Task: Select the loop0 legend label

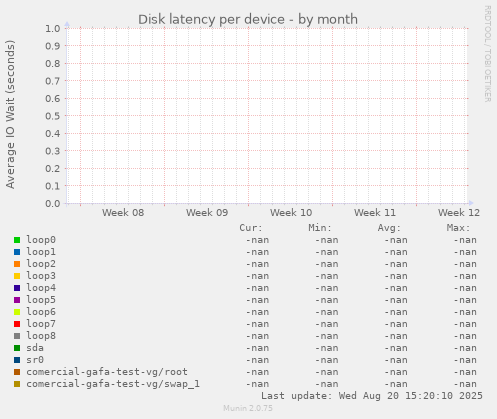Action: pyautogui.click(x=41, y=240)
